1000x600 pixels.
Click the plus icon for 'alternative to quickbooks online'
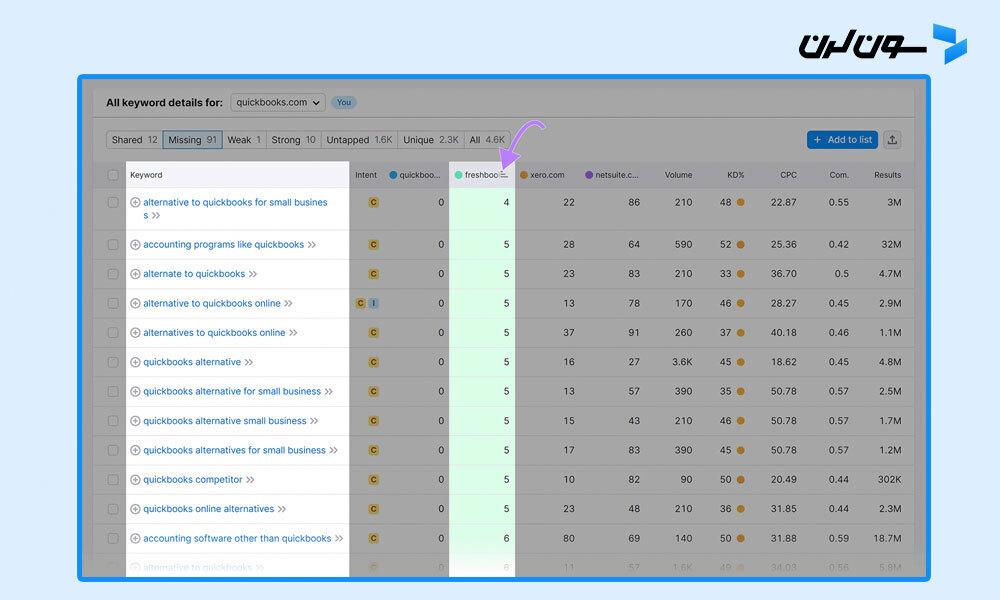pos(135,304)
